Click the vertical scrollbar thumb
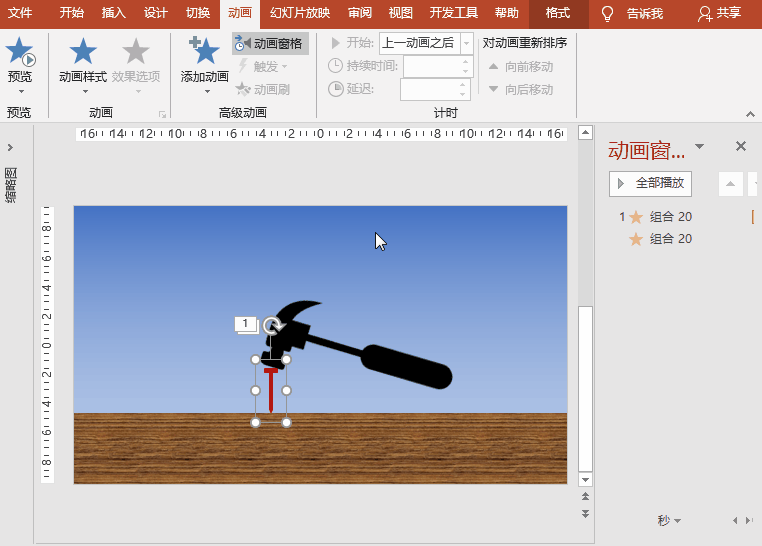 [x=586, y=389]
